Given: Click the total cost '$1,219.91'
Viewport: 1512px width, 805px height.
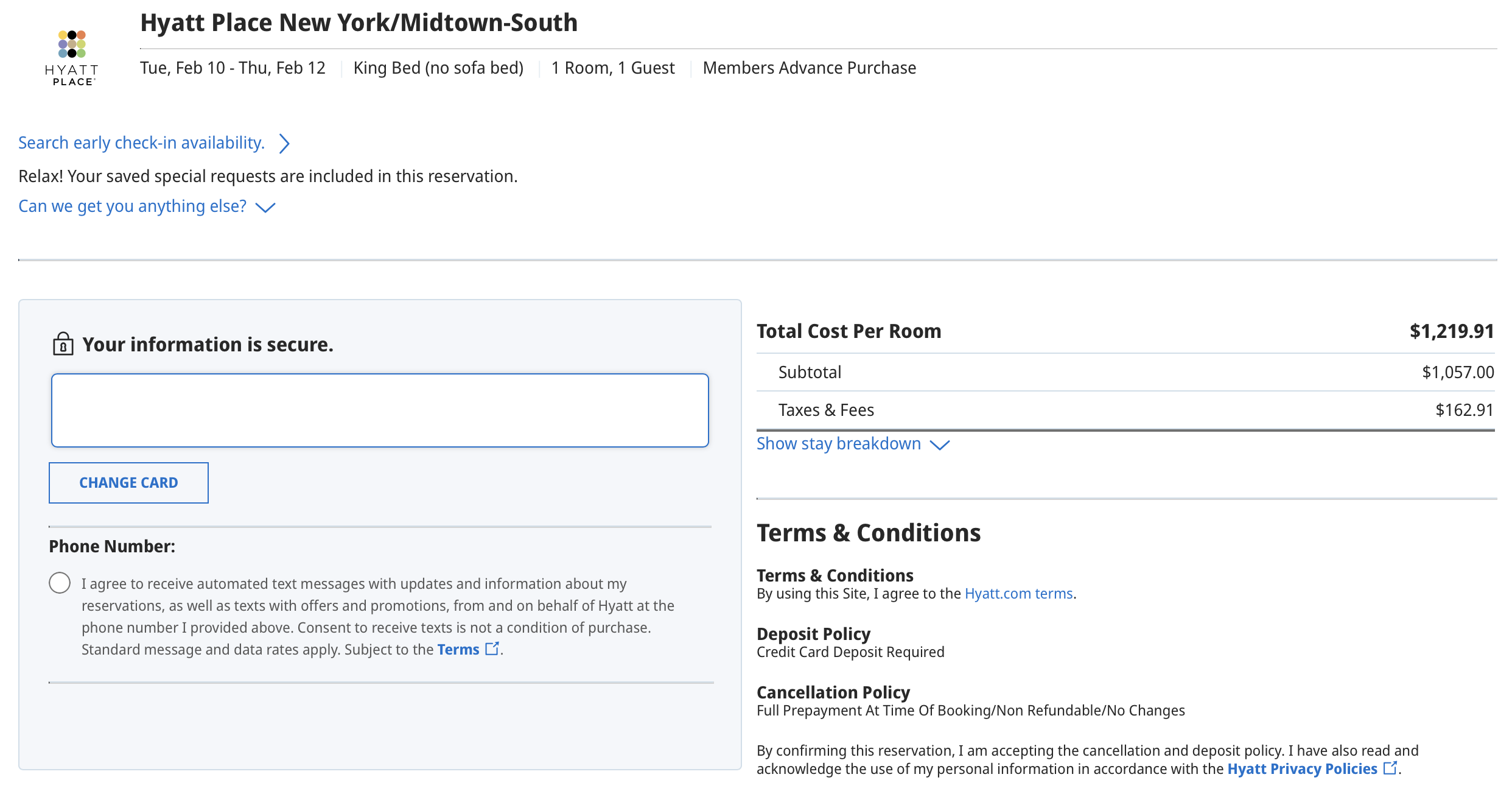Looking at the screenshot, I should point(1452,331).
